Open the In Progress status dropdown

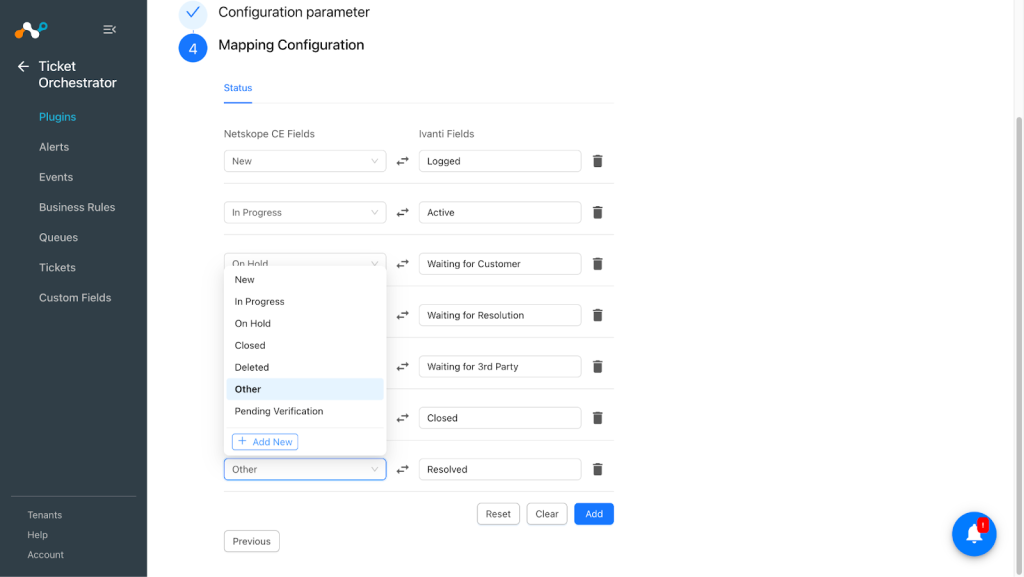click(305, 212)
